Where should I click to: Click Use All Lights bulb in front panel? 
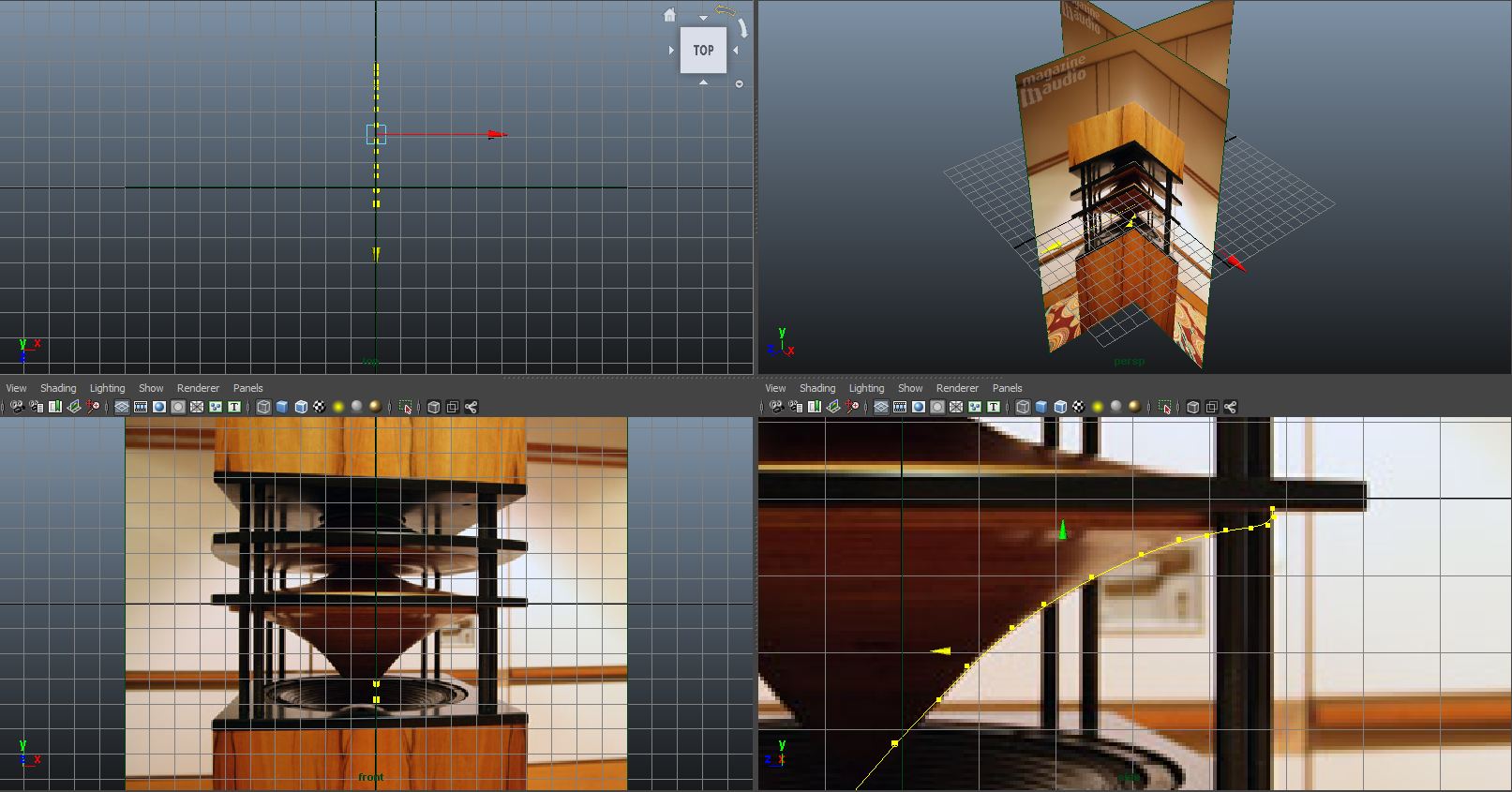338,407
